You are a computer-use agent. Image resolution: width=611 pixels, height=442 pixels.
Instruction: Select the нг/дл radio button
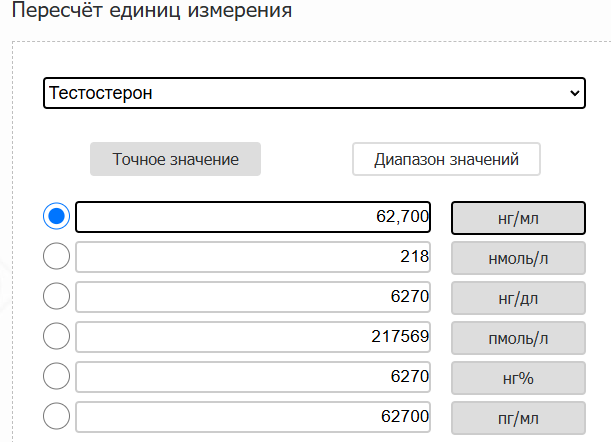57,296
